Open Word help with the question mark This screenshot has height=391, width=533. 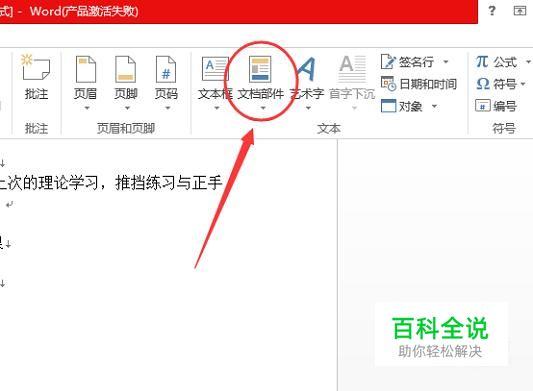(x=492, y=11)
